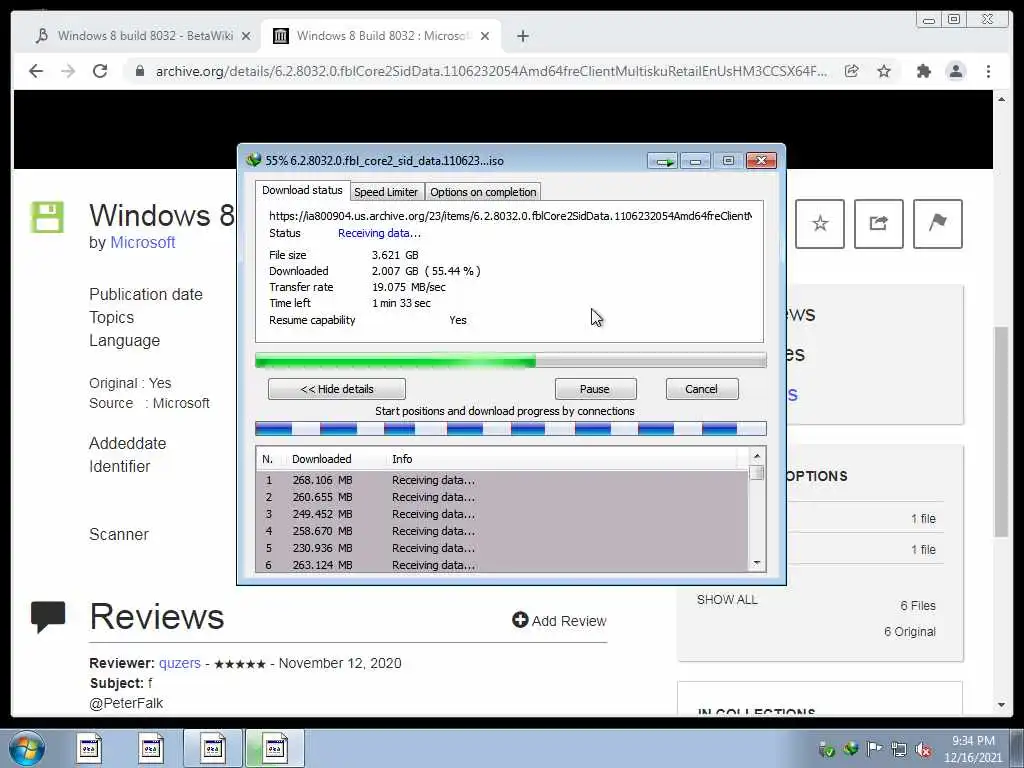Click Add Review link
Viewport: 1024px width, 768px height.
(560, 620)
